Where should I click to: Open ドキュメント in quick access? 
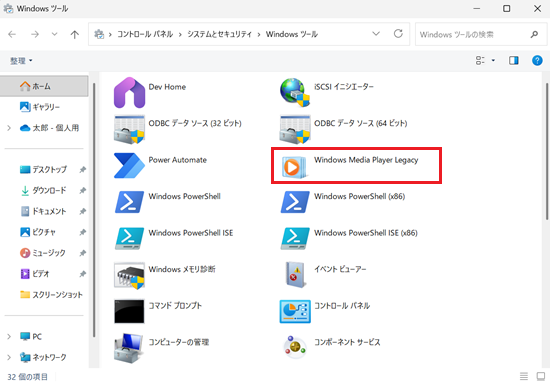coord(43,211)
